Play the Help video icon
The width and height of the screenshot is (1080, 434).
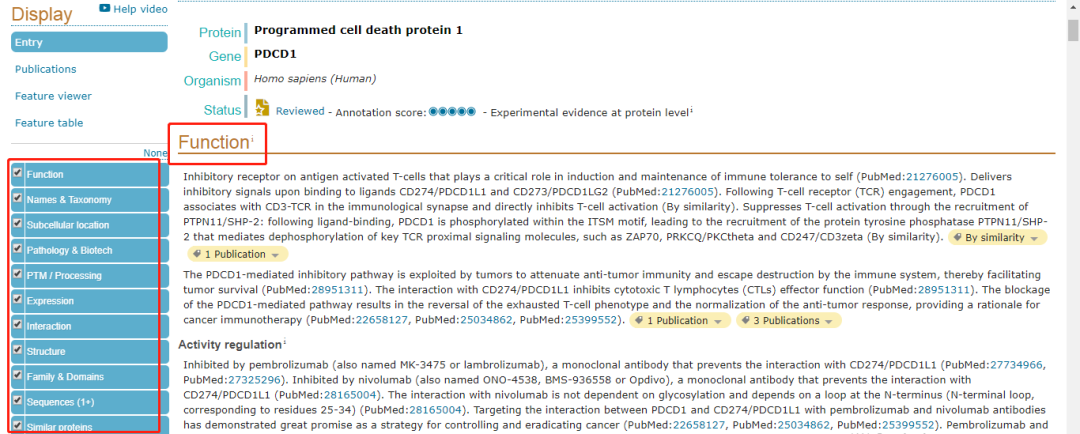point(104,9)
